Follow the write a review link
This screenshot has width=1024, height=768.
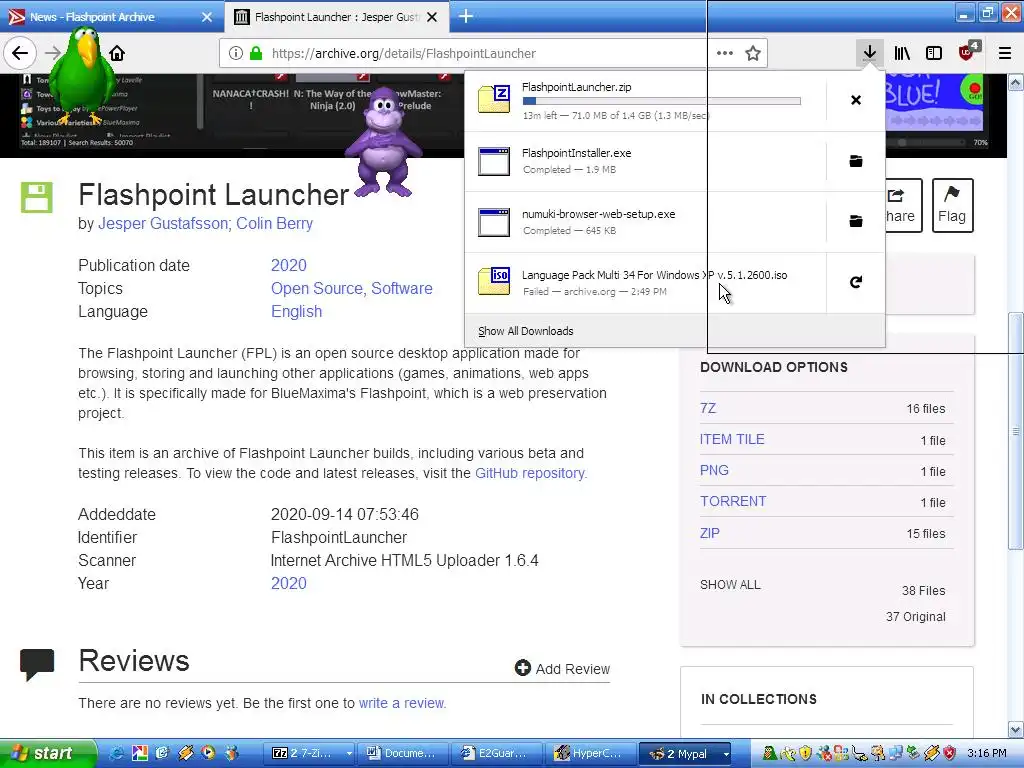(x=402, y=703)
